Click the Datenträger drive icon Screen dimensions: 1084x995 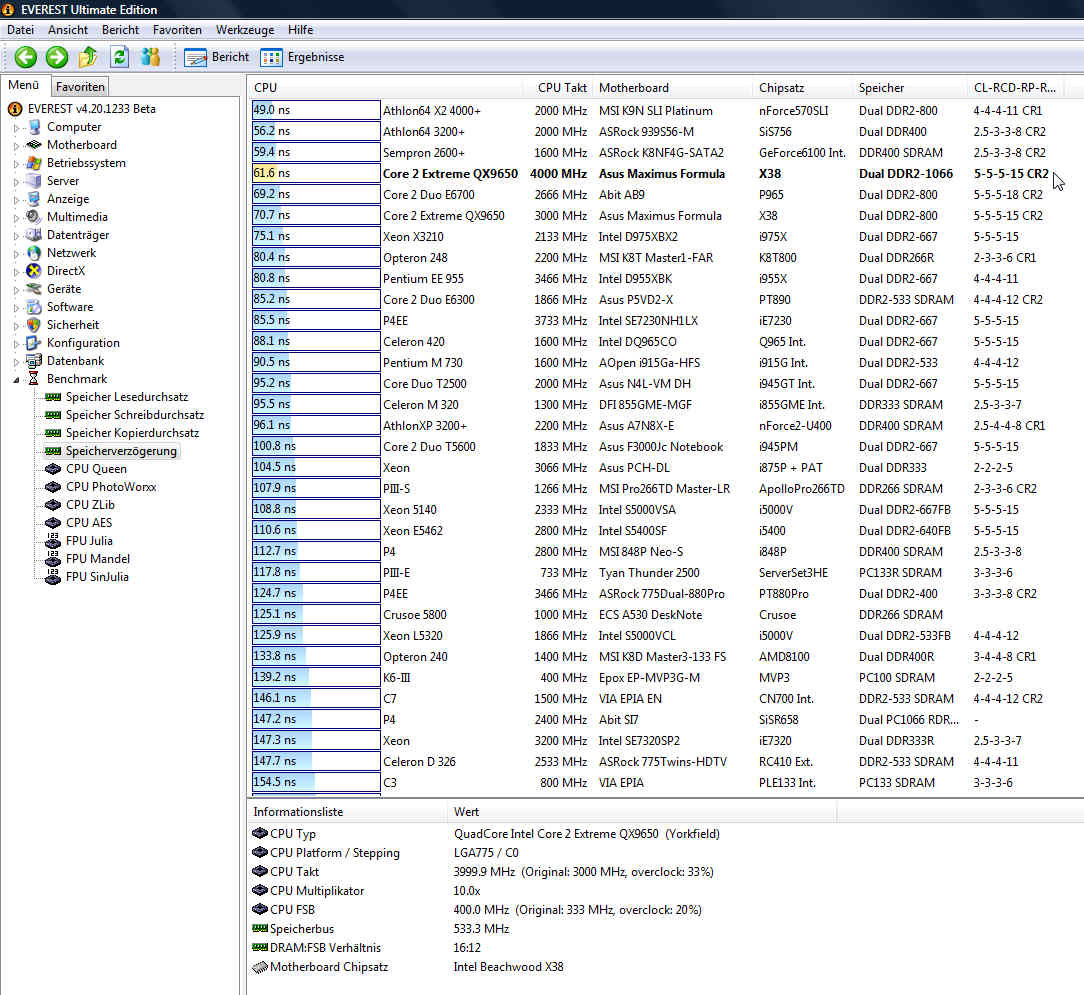pyautogui.click(x=34, y=235)
